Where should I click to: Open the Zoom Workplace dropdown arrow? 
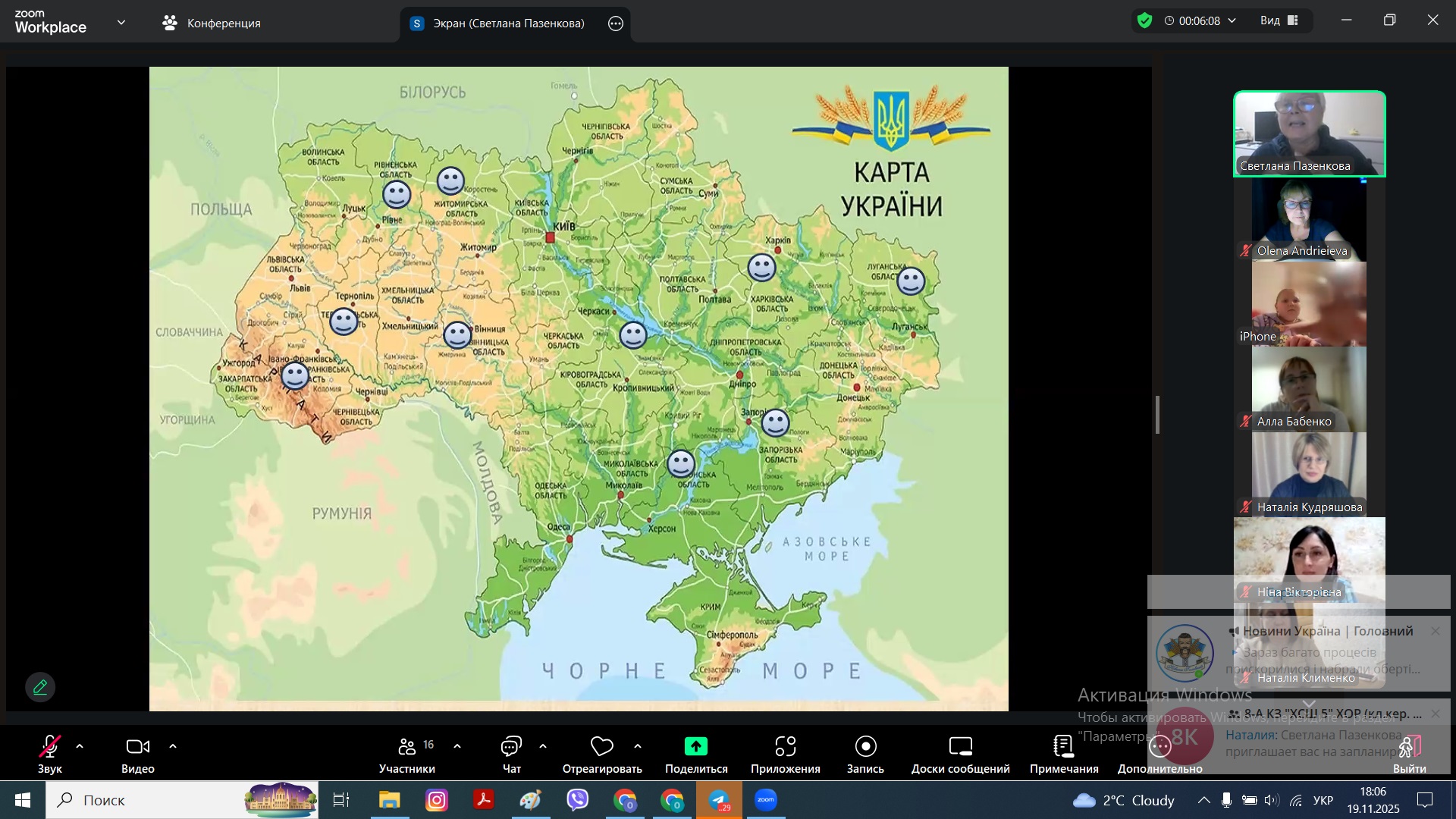click(121, 23)
